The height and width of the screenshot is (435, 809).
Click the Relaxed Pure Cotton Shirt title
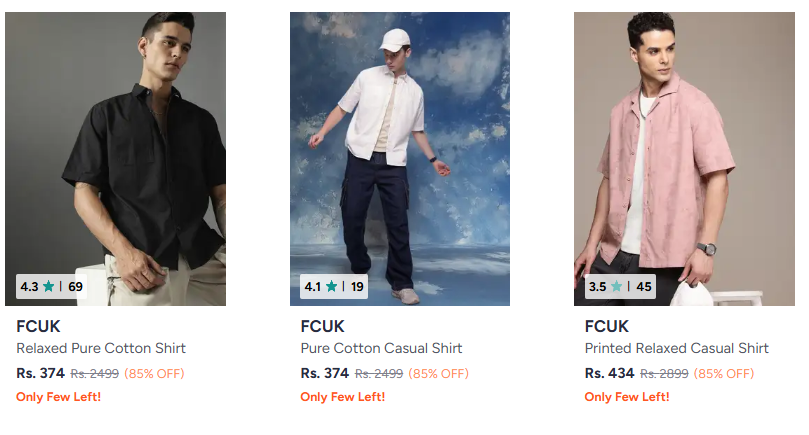101,348
